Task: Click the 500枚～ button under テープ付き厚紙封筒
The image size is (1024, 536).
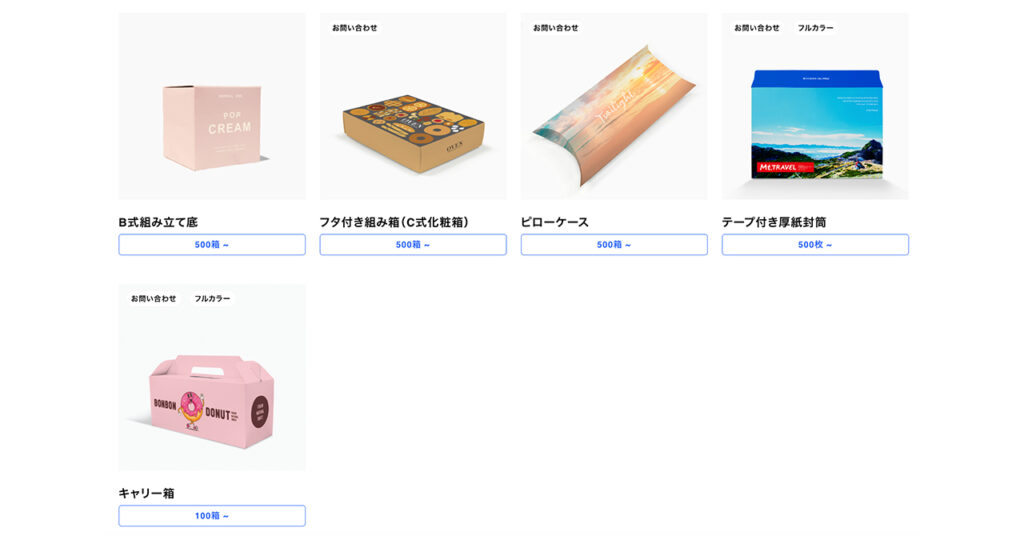Action: 815,245
